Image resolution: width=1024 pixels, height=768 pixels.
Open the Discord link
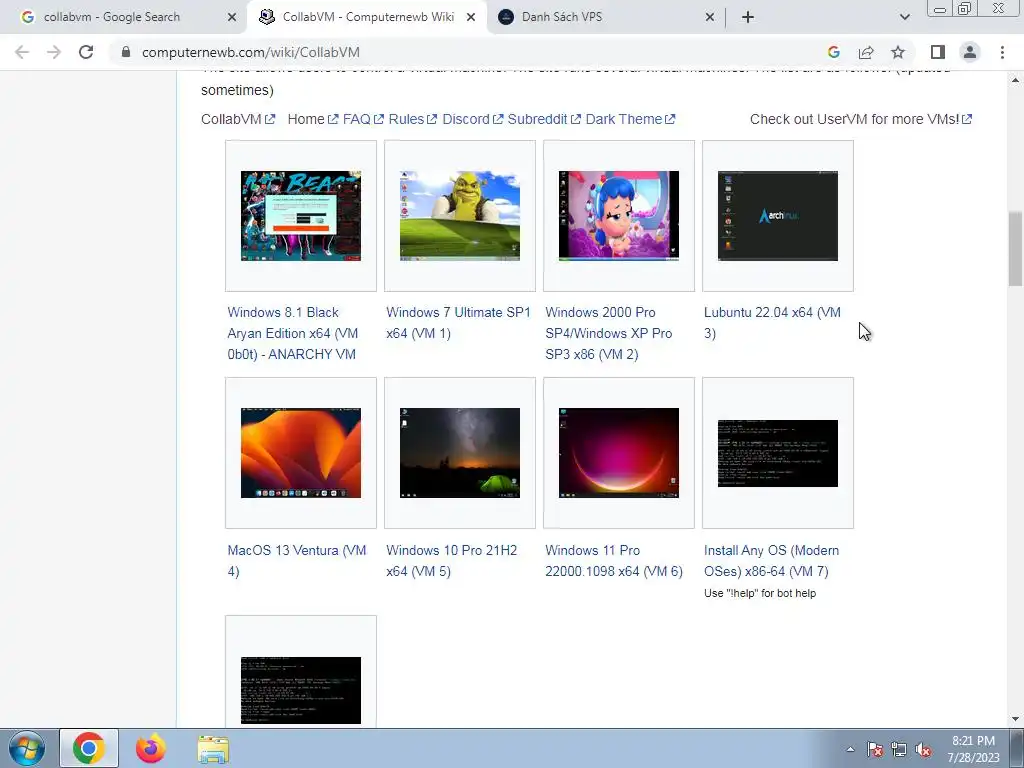[x=472, y=120]
